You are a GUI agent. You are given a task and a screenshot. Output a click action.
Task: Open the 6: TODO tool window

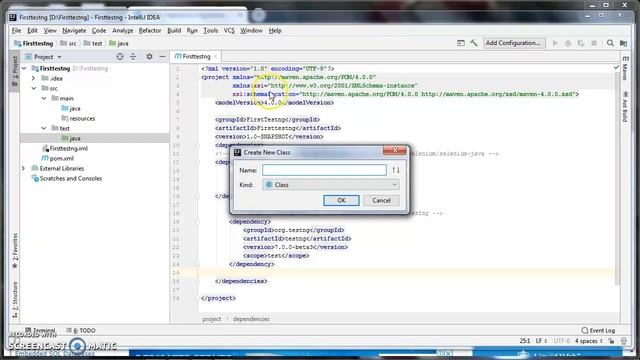(x=81, y=330)
